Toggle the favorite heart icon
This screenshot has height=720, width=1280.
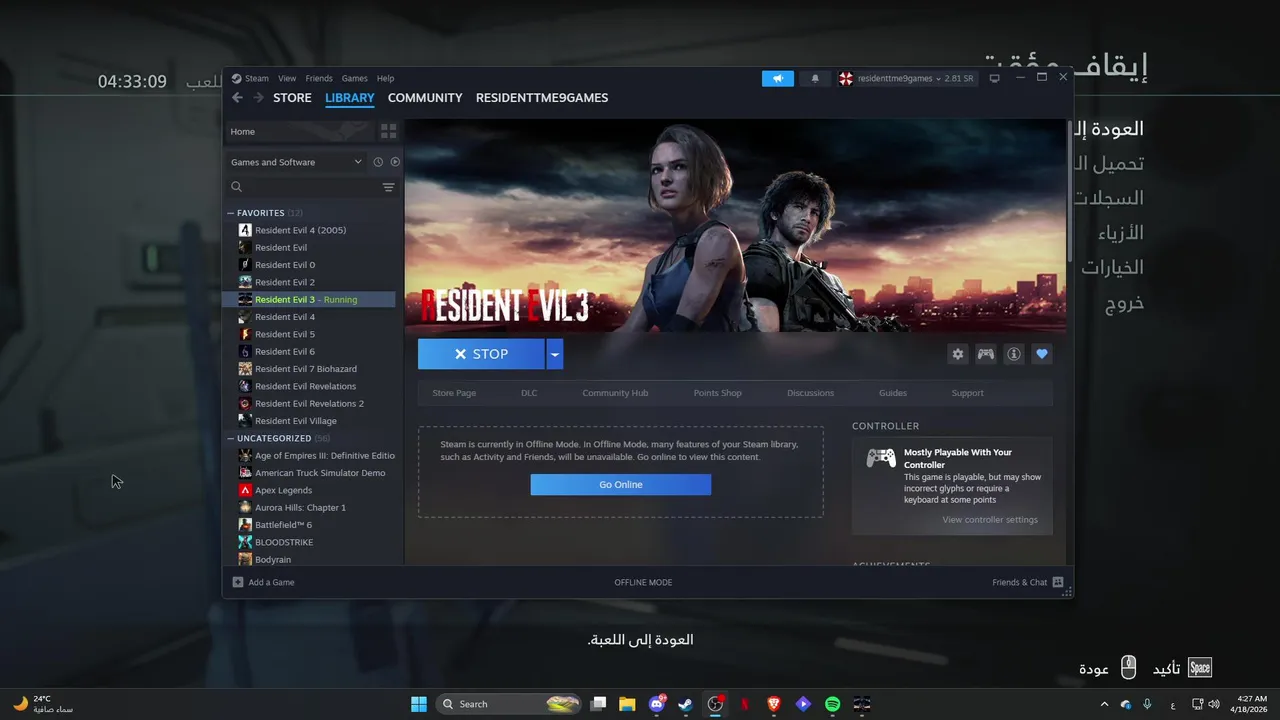coord(1042,354)
